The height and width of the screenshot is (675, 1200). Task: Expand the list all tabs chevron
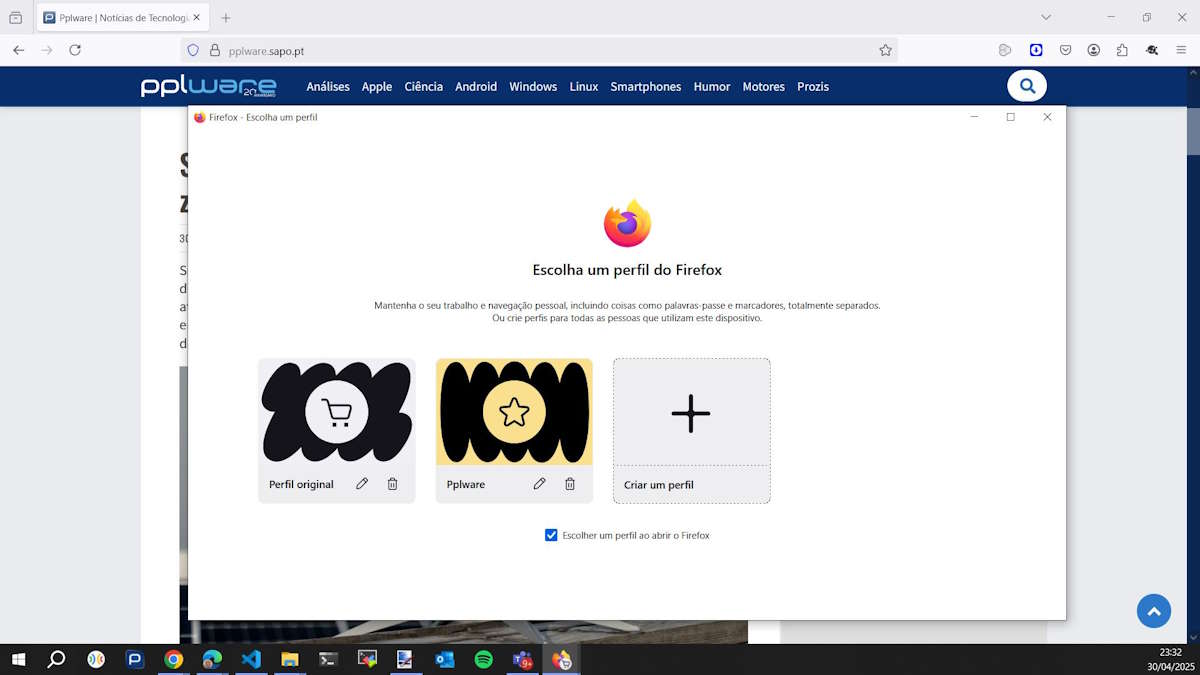(1046, 18)
